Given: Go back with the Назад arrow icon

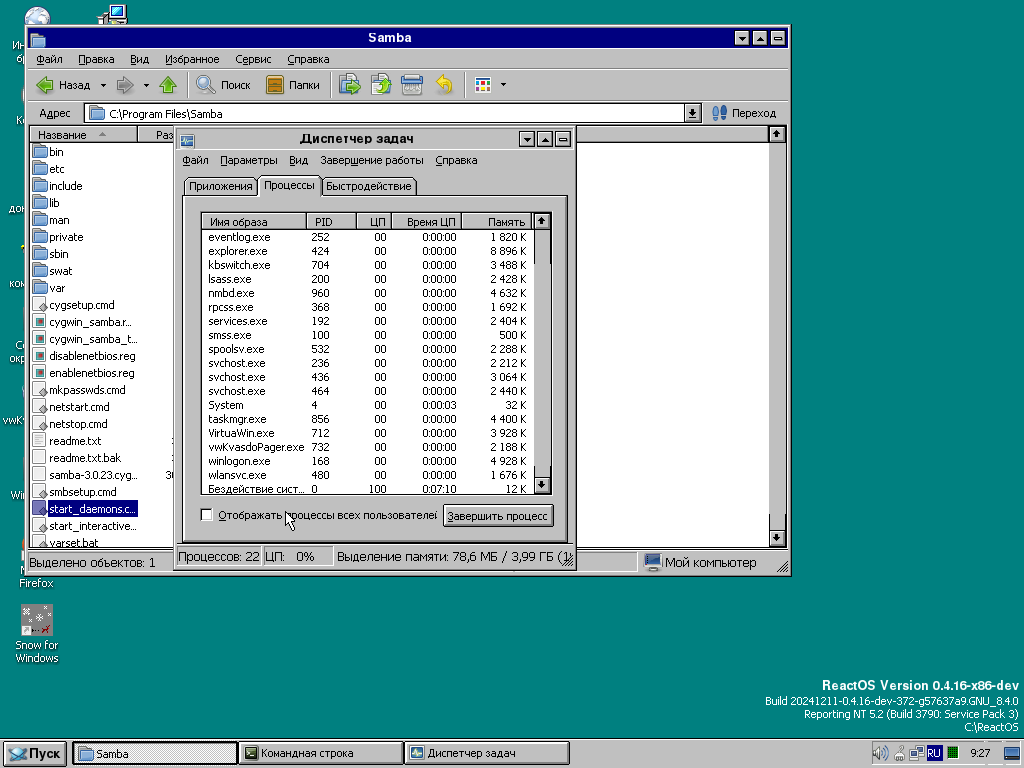Looking at the screenshot, I should pyautogui.click(x=45, y=85).
